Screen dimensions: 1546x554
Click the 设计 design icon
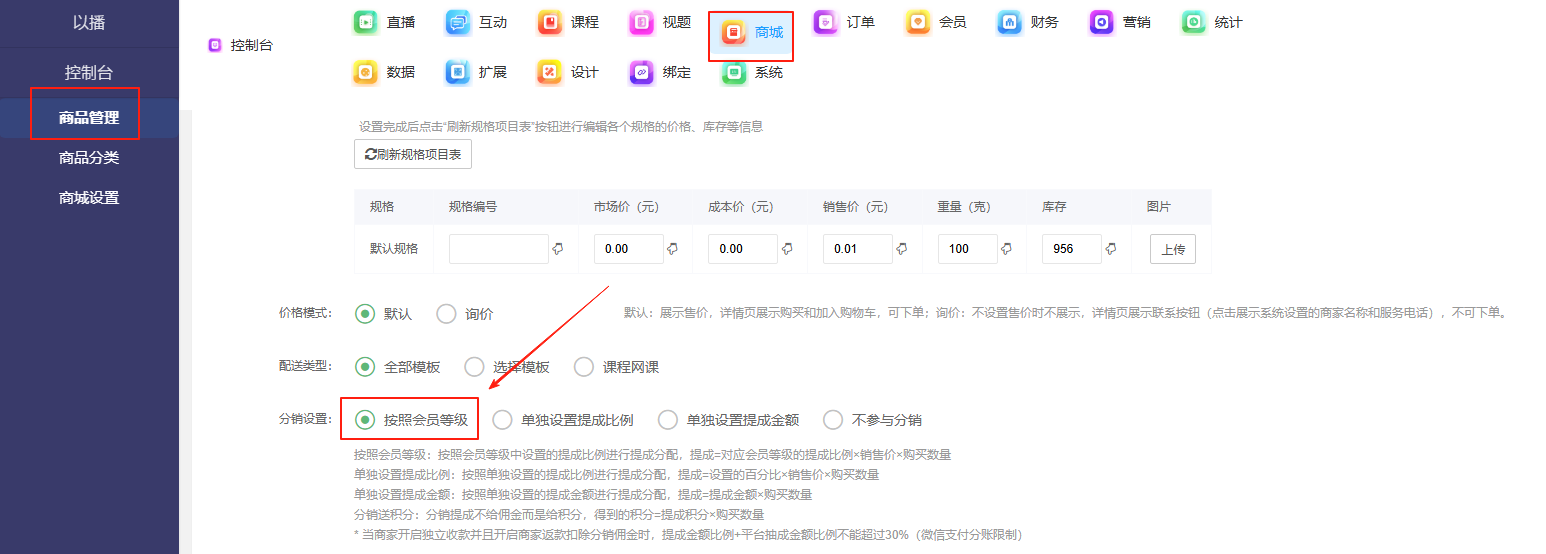[x=550, y=72]
